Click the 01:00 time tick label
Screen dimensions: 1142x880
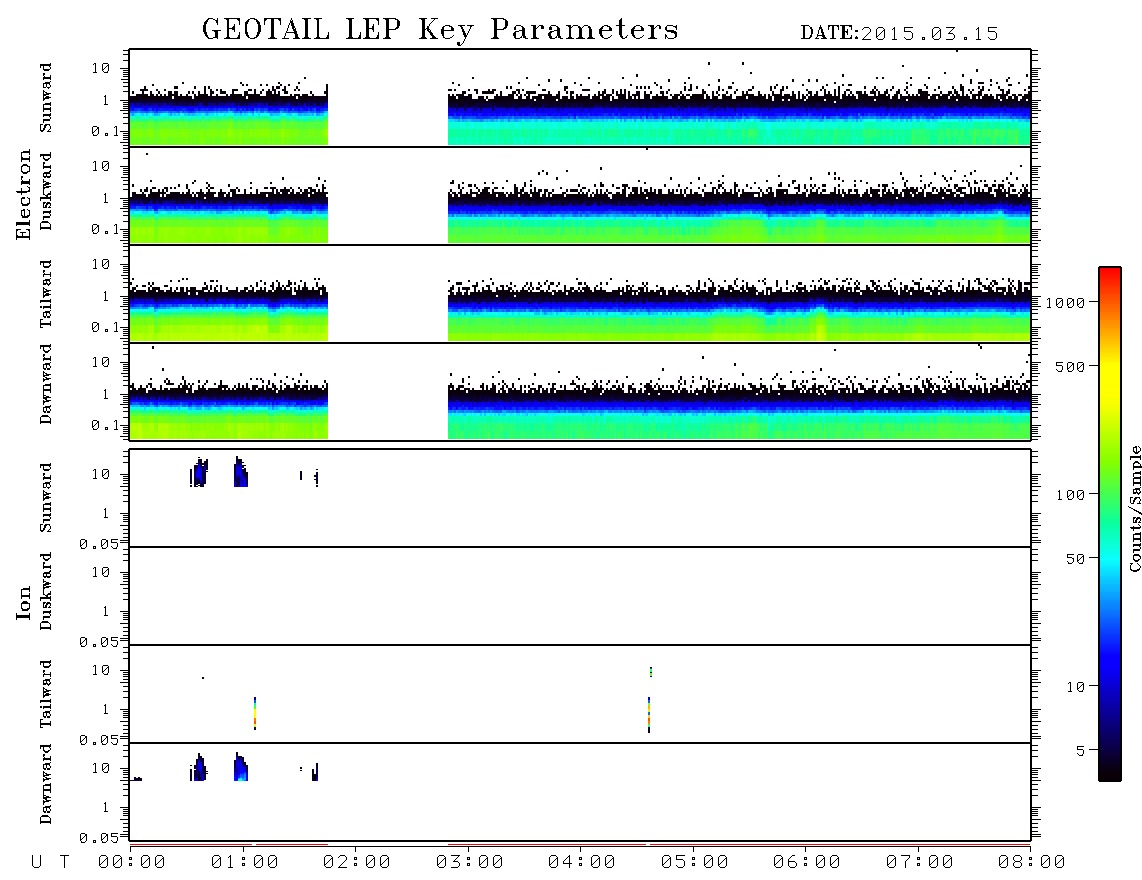tap(245, 863)
